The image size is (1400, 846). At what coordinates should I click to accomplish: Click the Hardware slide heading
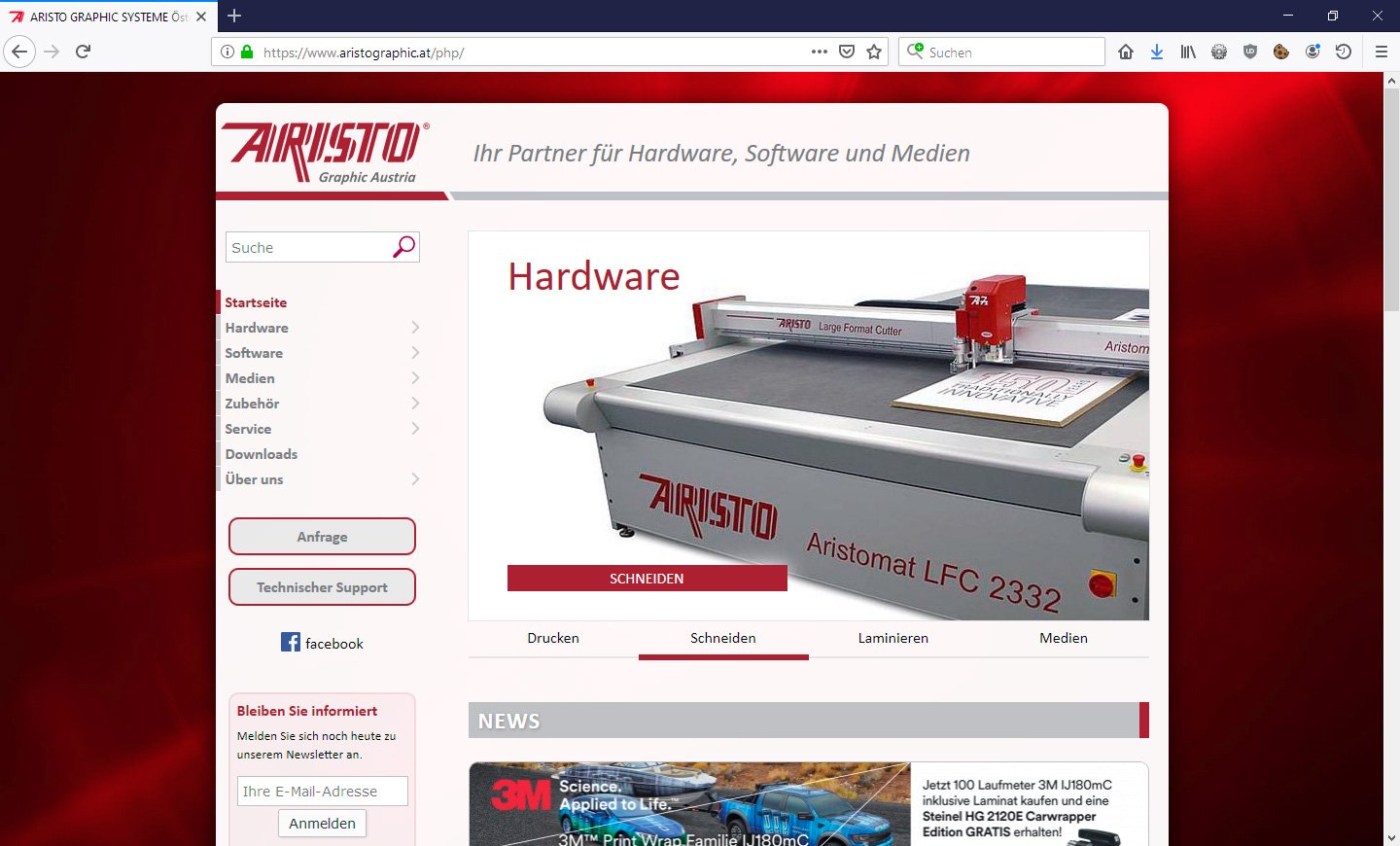594,276
